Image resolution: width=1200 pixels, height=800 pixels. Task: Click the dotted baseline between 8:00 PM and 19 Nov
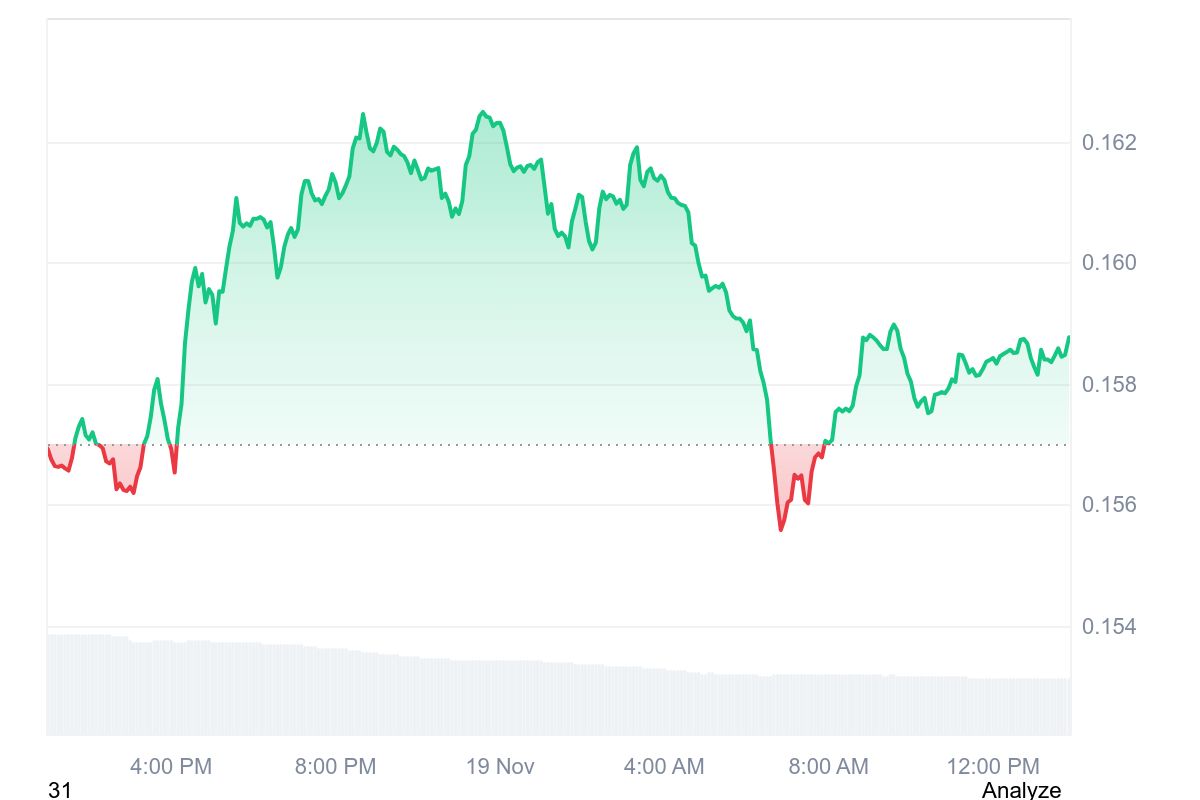pyautogui.click(x=420, y=444)
